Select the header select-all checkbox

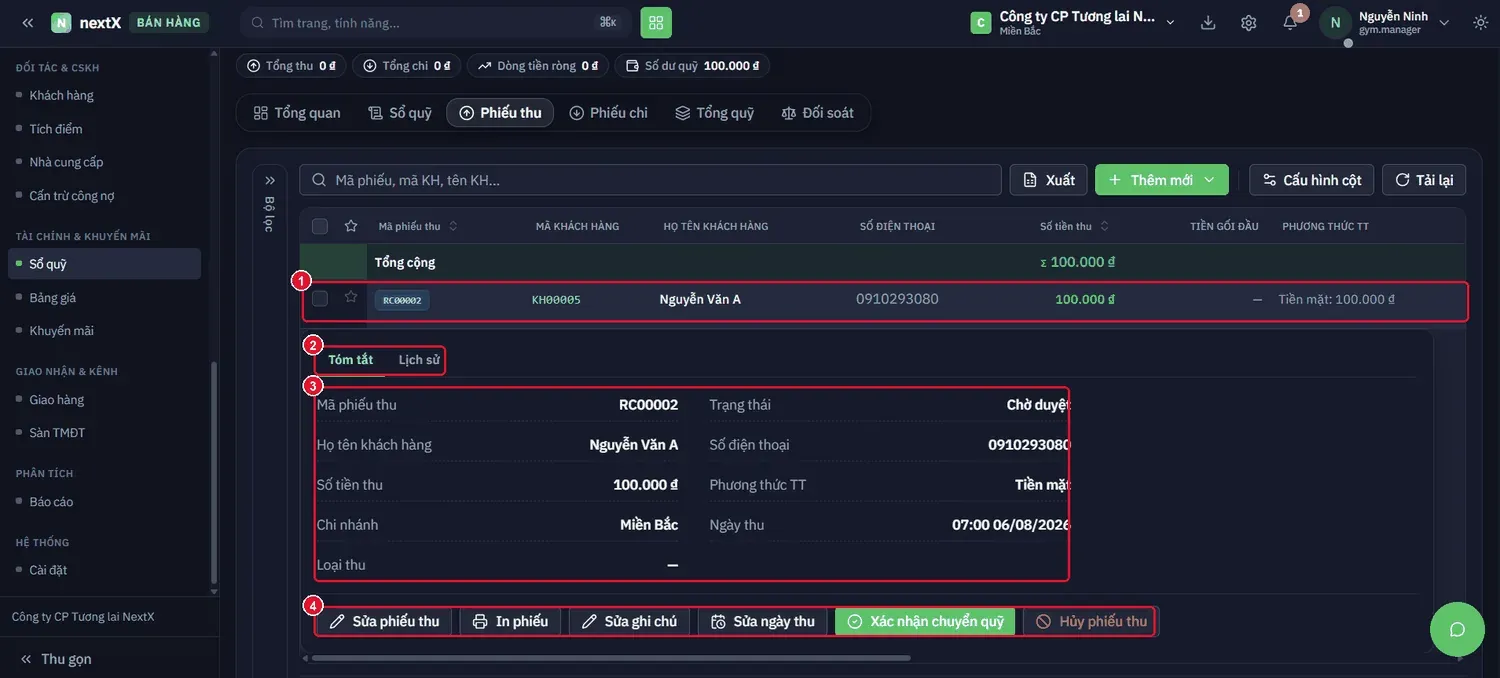(320, 226)
